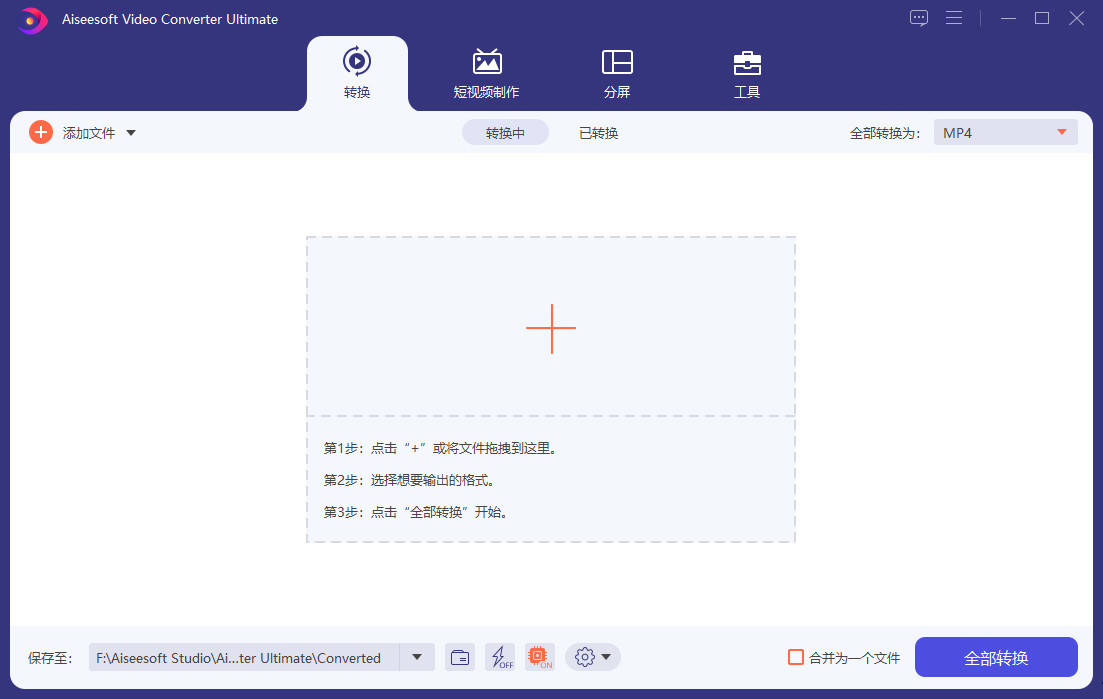View the 已转换 converted list
Screen dimensions: 1103x699
(597, 131)
